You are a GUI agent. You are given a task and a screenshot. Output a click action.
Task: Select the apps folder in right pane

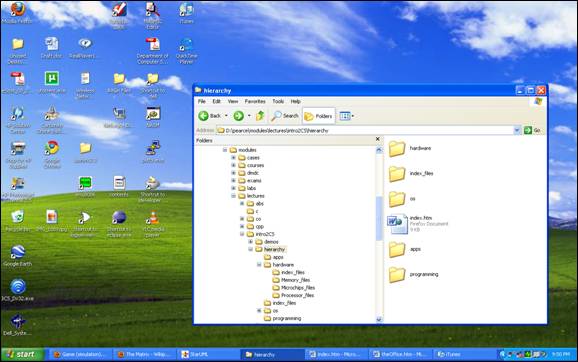click(405, 250)
